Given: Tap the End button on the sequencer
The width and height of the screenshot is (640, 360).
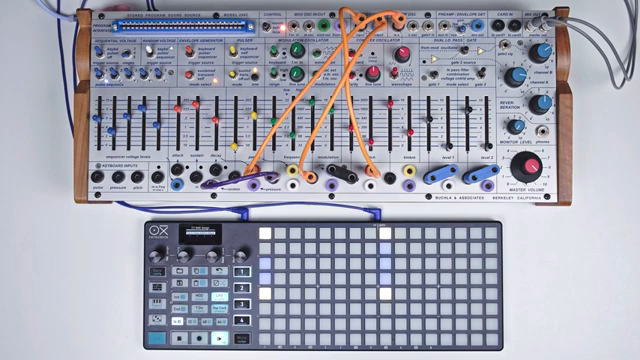Looking at the screenshot, I should 180,309.
